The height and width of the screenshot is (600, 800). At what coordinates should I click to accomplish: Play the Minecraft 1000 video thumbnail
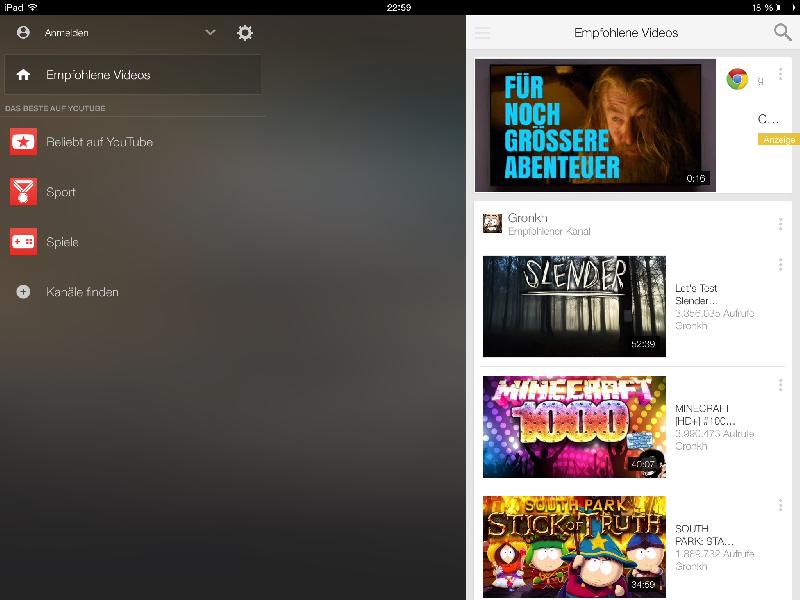pyautogui.click(x=574, y=427)
